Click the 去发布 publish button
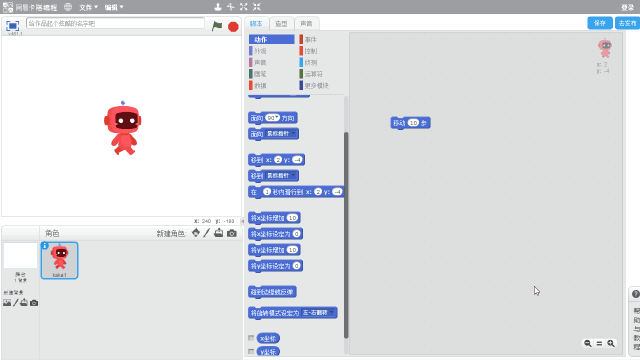The height and width of the screenshot is (360, 640). pyautogui.click(x=628, y=23)
